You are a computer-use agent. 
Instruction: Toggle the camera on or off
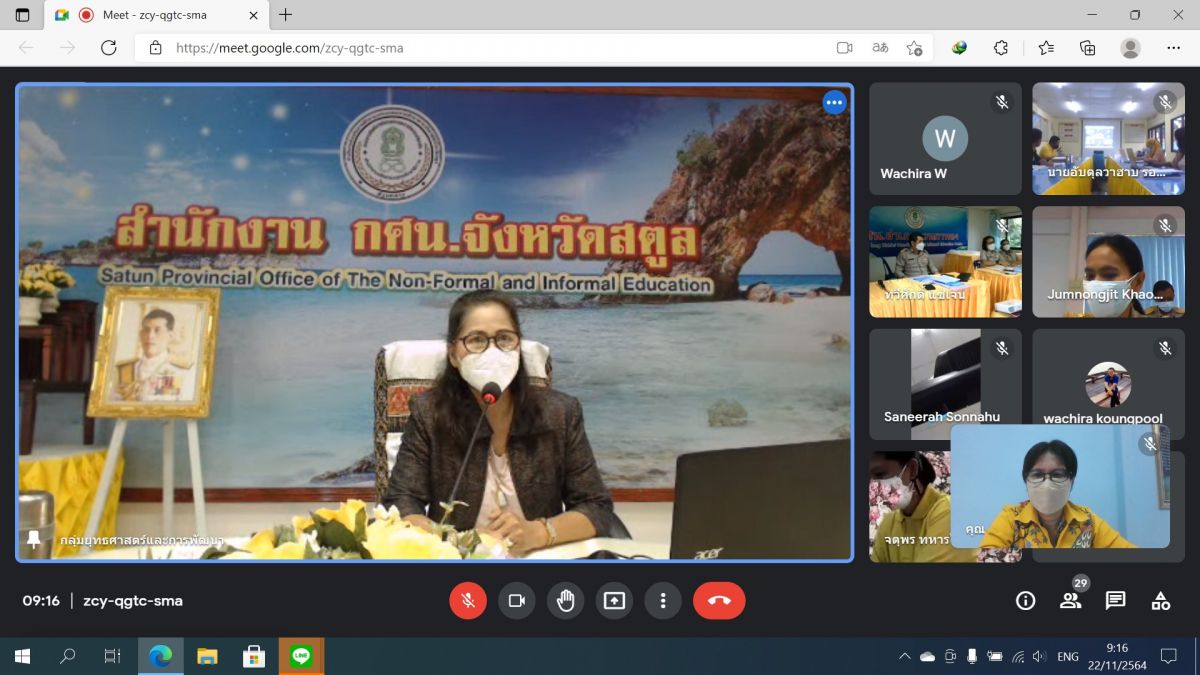[517, 600]
